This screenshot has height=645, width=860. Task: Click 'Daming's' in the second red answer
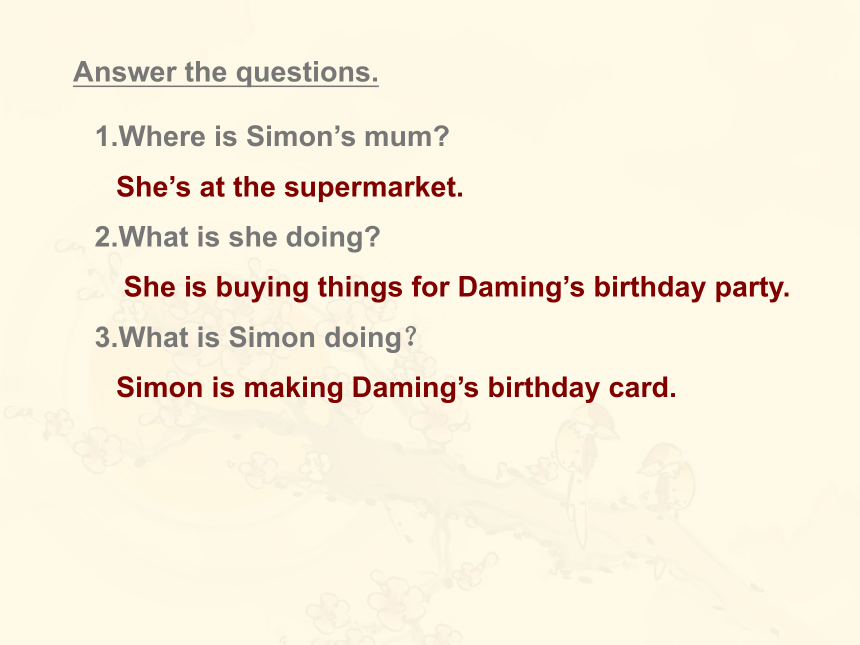[x=521, y=287]
